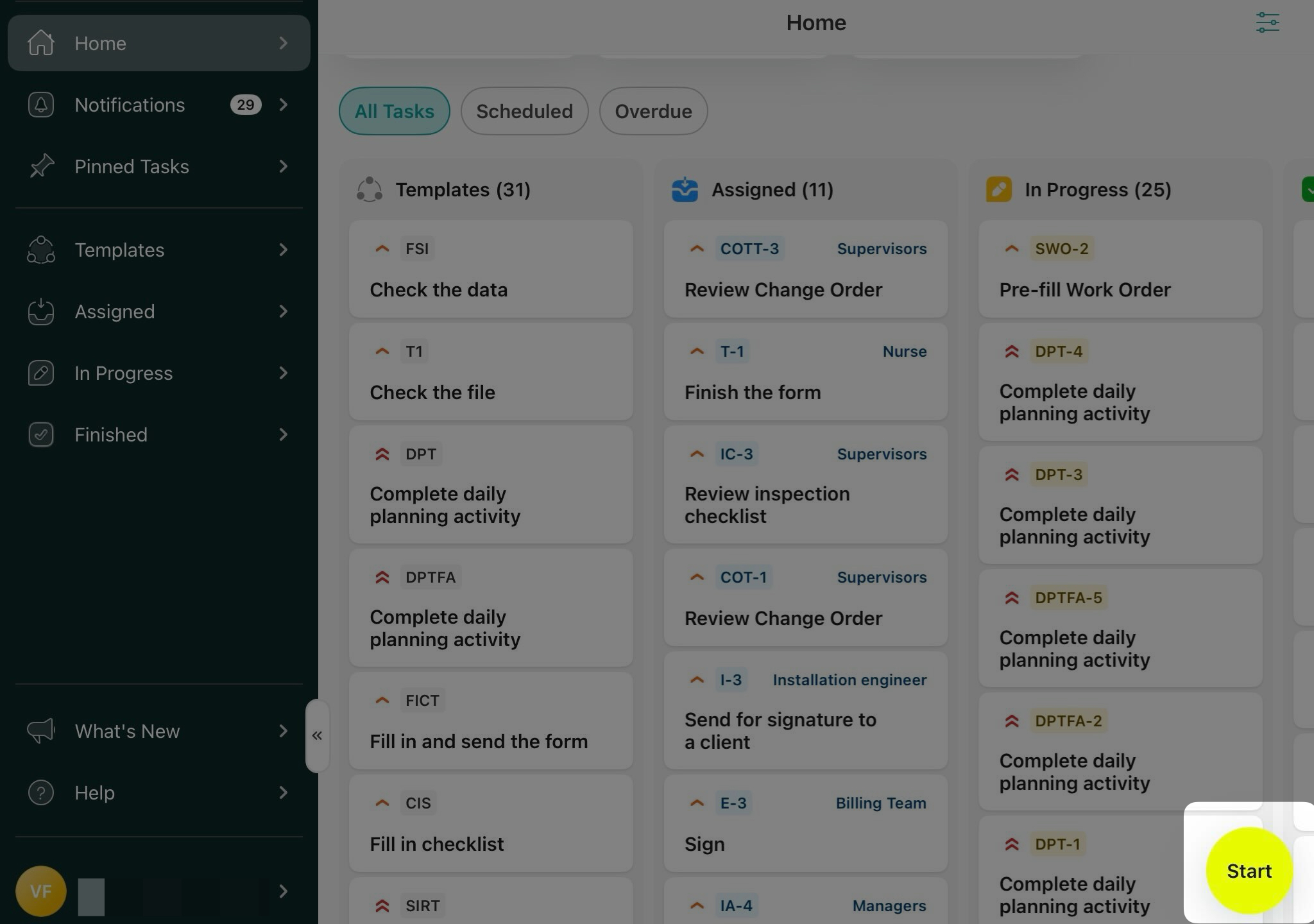Open Pinned Tasks menu item
The image size is (1314, 924).
click(x=132, y=166)
